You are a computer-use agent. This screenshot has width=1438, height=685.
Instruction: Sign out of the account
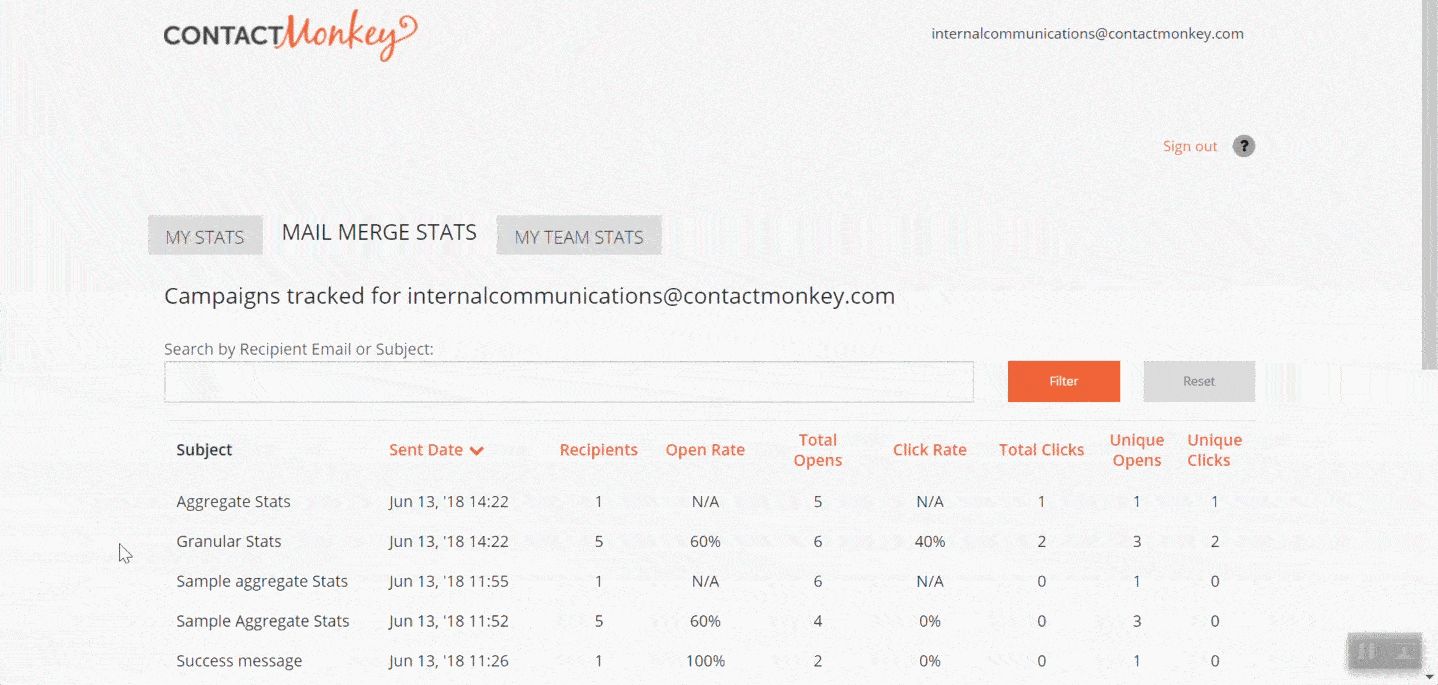coord(1190,146)
